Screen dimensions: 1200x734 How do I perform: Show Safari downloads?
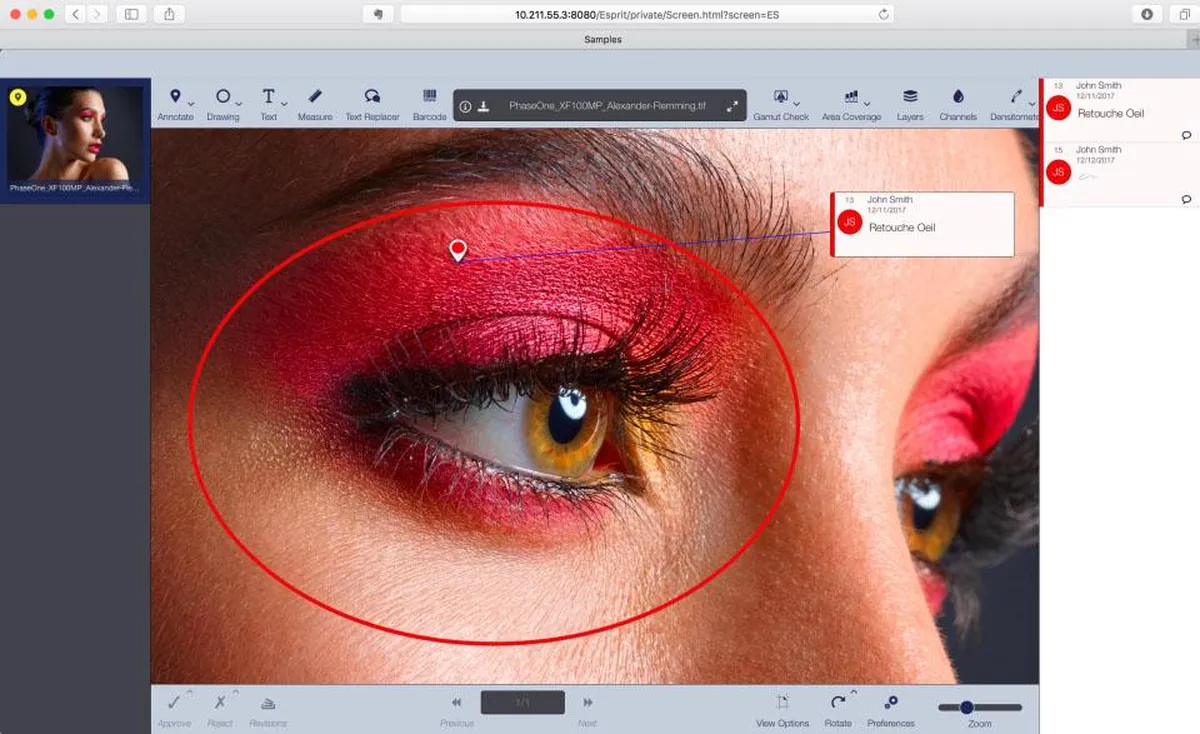(x=1147, y=14)
